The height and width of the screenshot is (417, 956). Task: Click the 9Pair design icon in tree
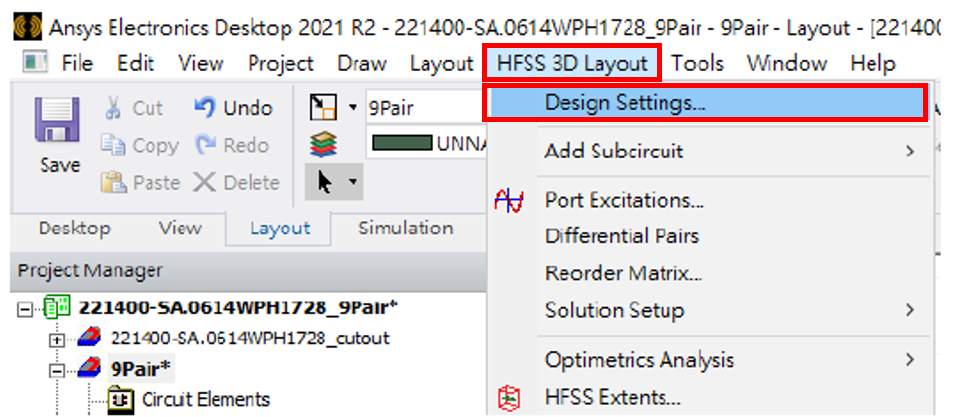click(90, 369)
